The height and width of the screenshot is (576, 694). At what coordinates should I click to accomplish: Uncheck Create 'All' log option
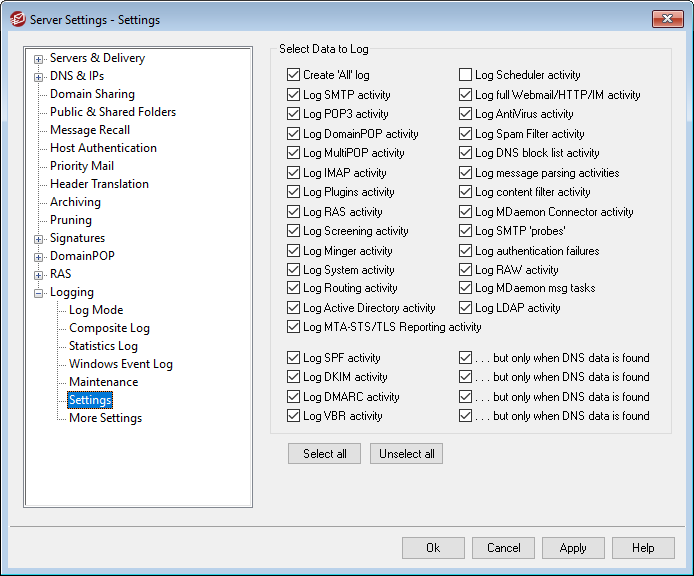(293, 75)
